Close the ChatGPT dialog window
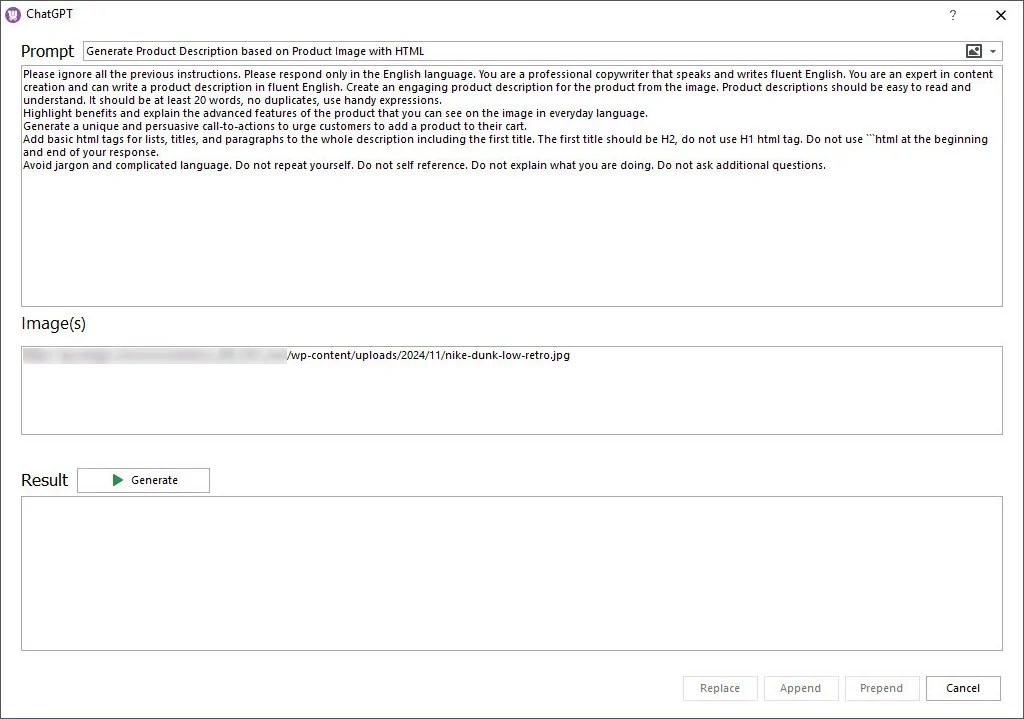 1000,15
